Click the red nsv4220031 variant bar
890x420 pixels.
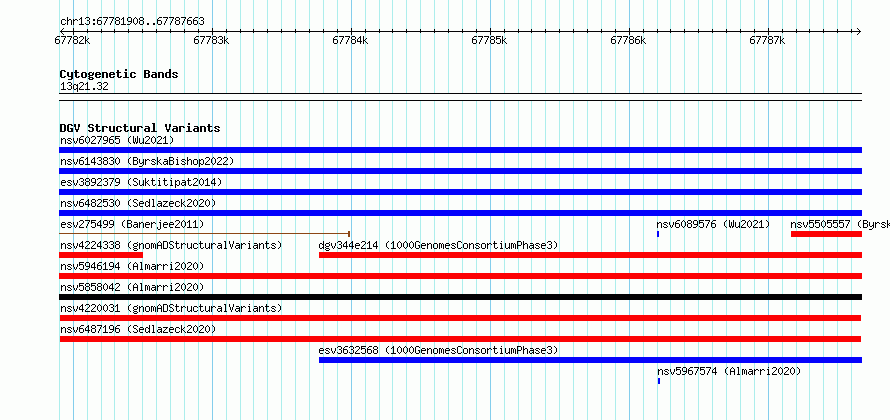click(x=460, y=318)
